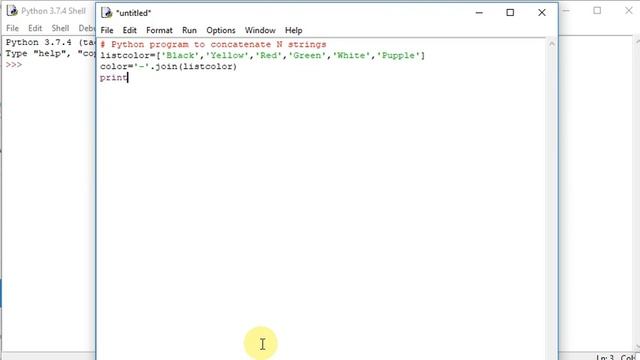This screenshot has height=360, width=640.
Task: Click the 'White' string in listcolor
Action: [x=351, y=56]
